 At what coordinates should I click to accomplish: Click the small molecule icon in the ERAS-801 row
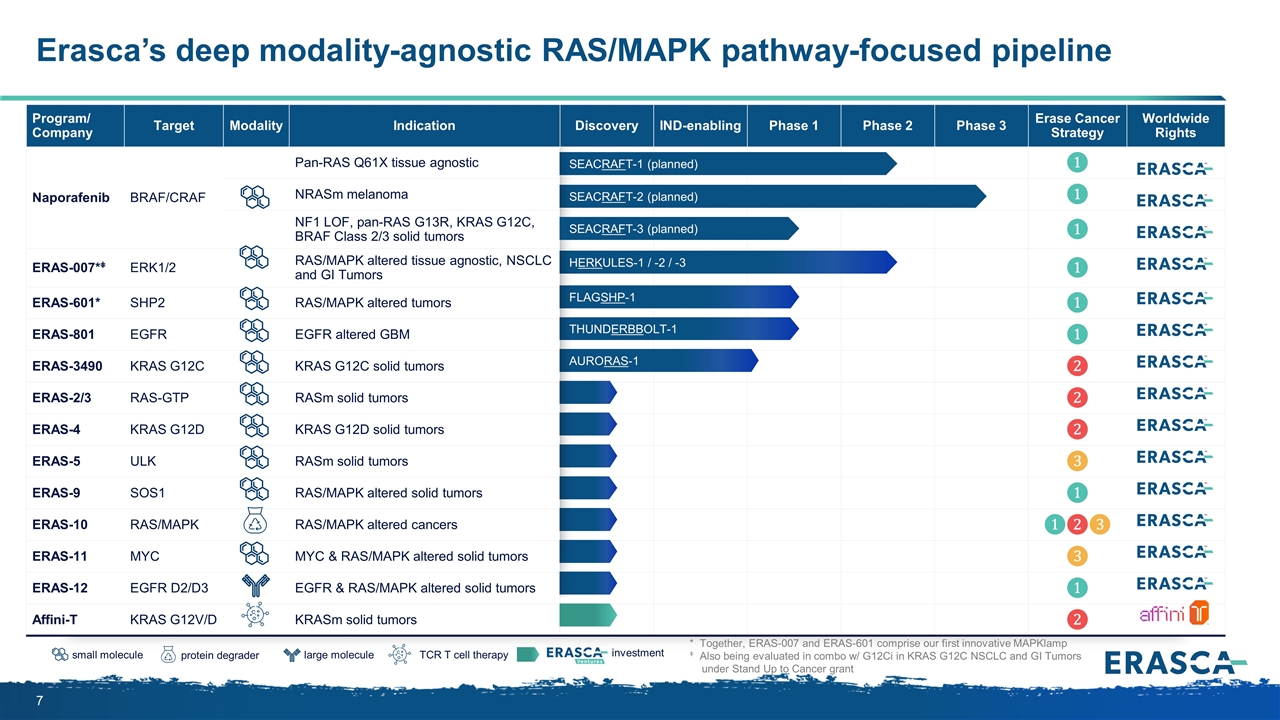(x=256, y=331)
